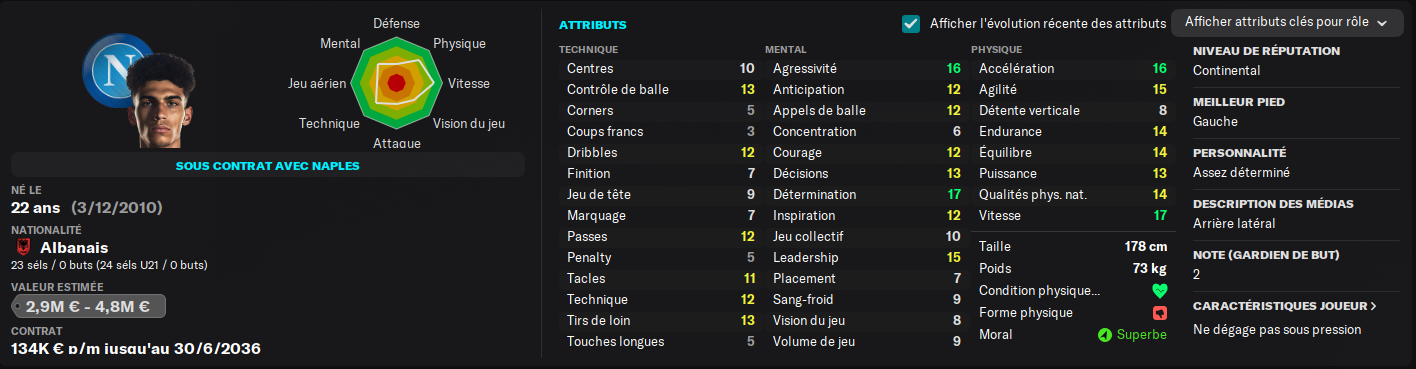Click the player face portrait

click(x=168, y=100)
